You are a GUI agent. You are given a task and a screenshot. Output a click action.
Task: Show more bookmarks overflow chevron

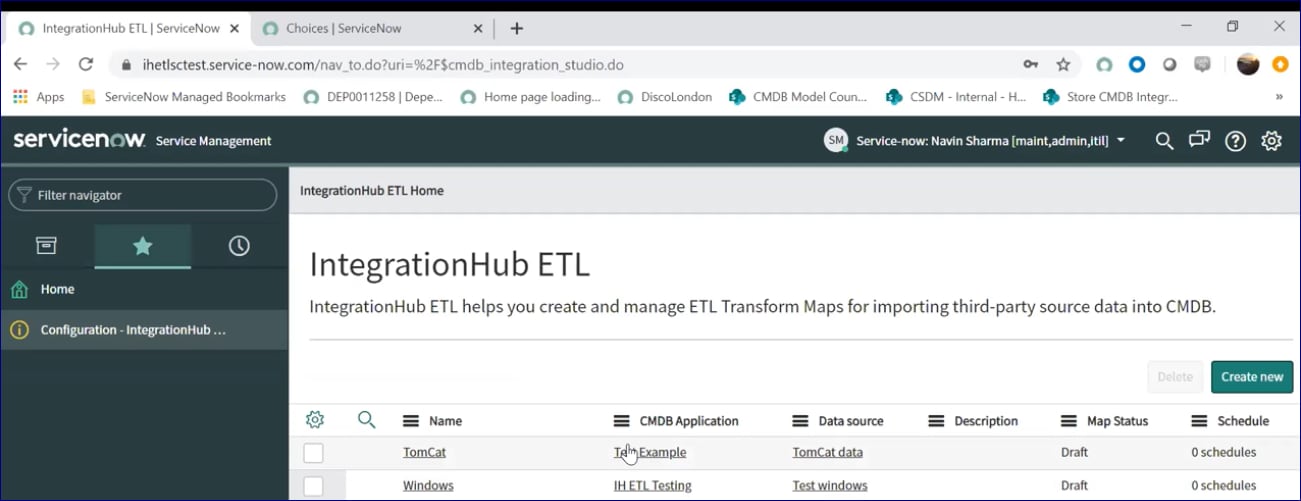point(1279,97)
